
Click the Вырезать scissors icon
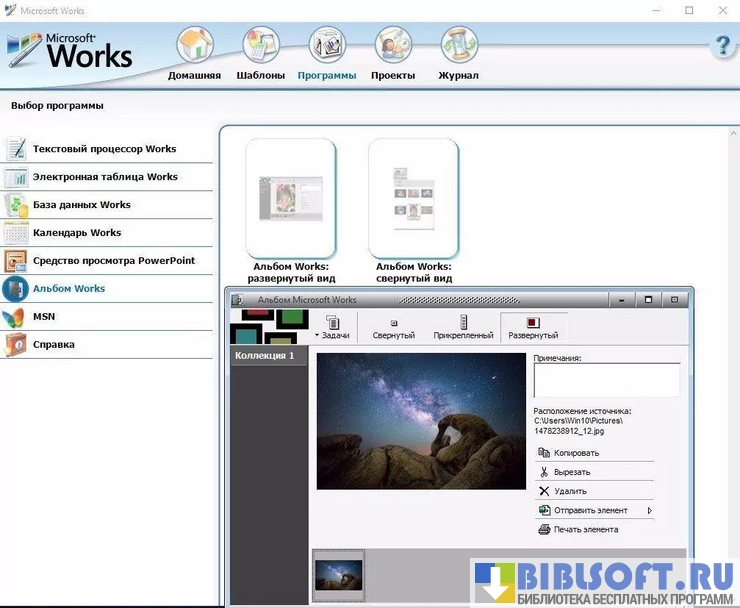coord(545,472)
